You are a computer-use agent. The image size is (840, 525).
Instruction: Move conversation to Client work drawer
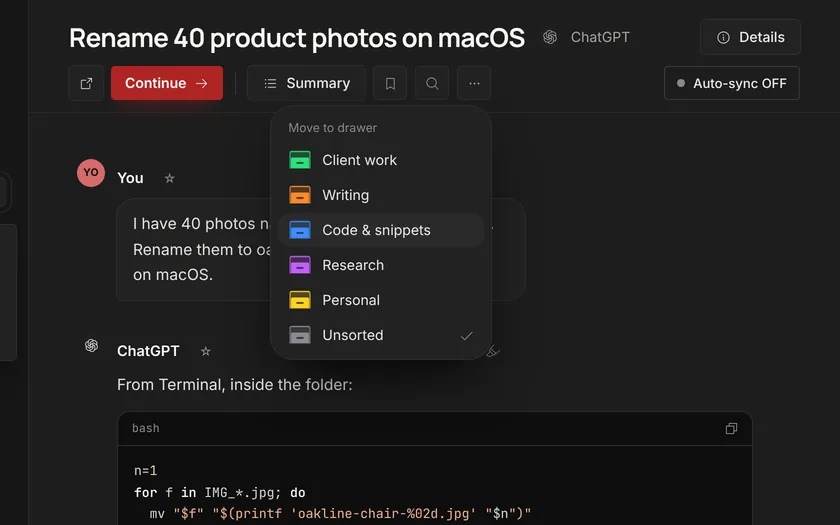coord(381,160)
